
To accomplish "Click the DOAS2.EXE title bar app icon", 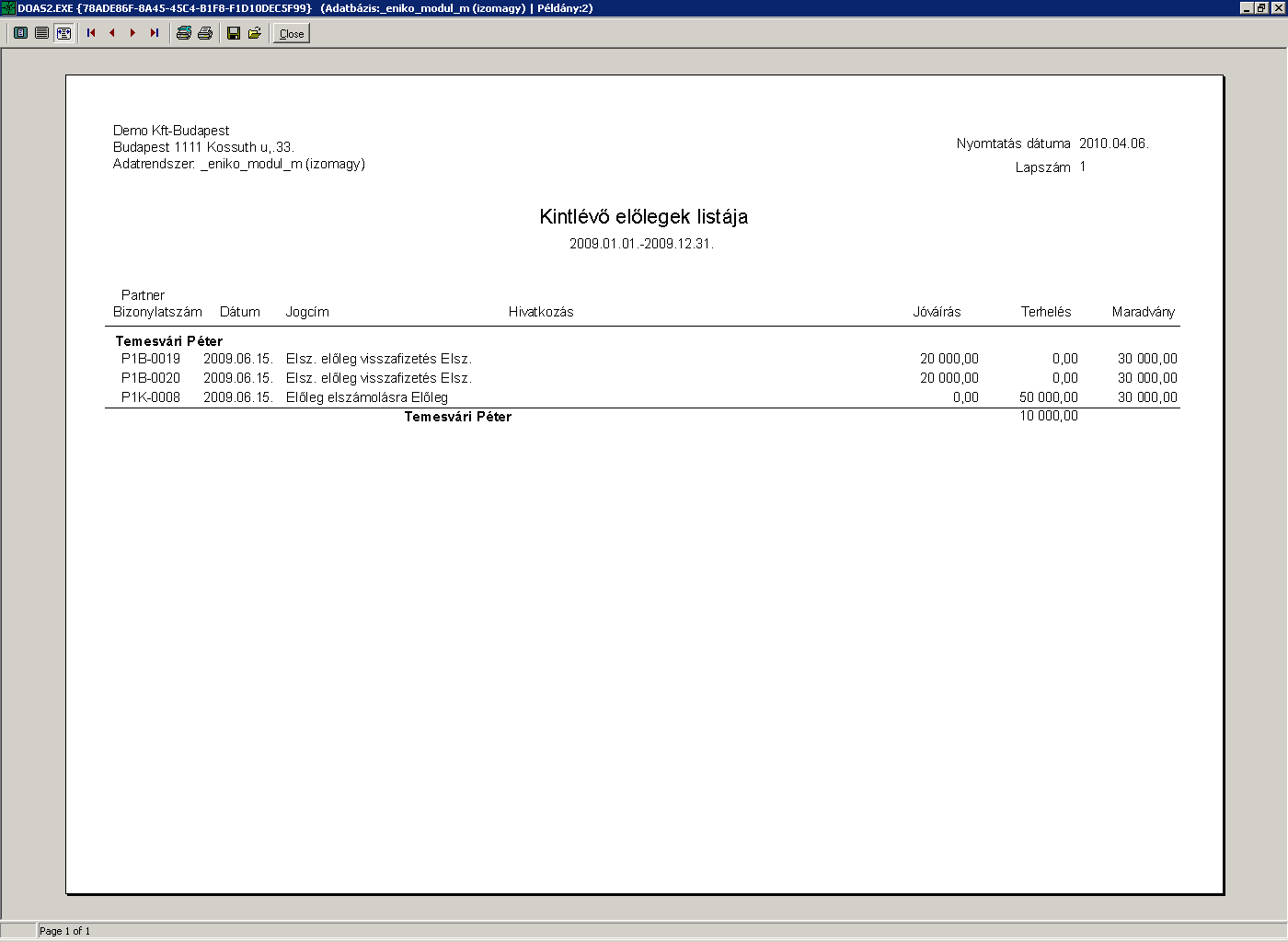I will (x=8, y=8).
